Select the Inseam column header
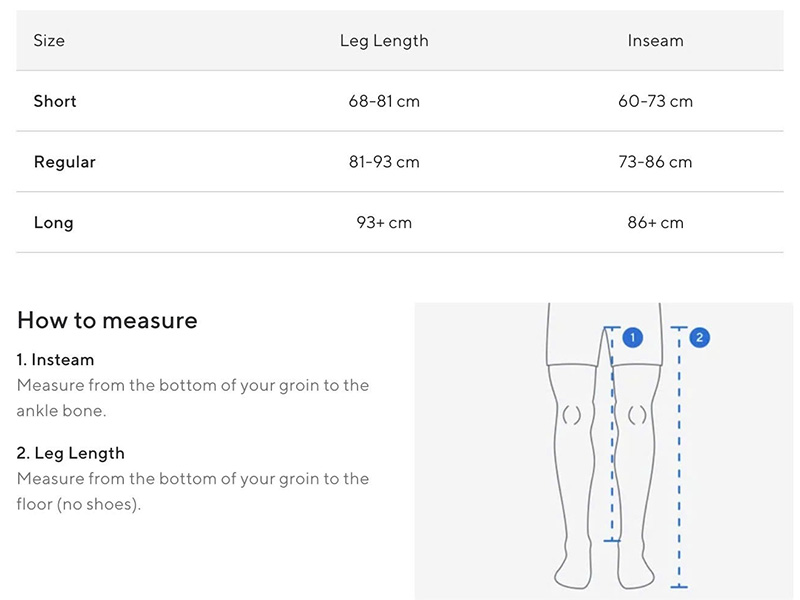The width and height of the screenshot is (800, 600). coord(656,40)
